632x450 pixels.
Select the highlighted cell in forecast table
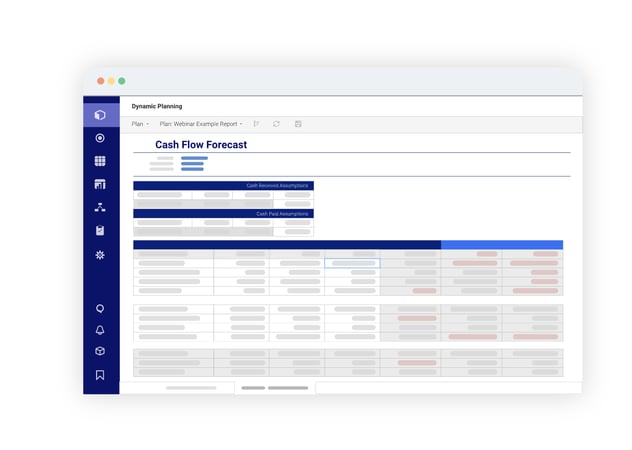(352, 264)
